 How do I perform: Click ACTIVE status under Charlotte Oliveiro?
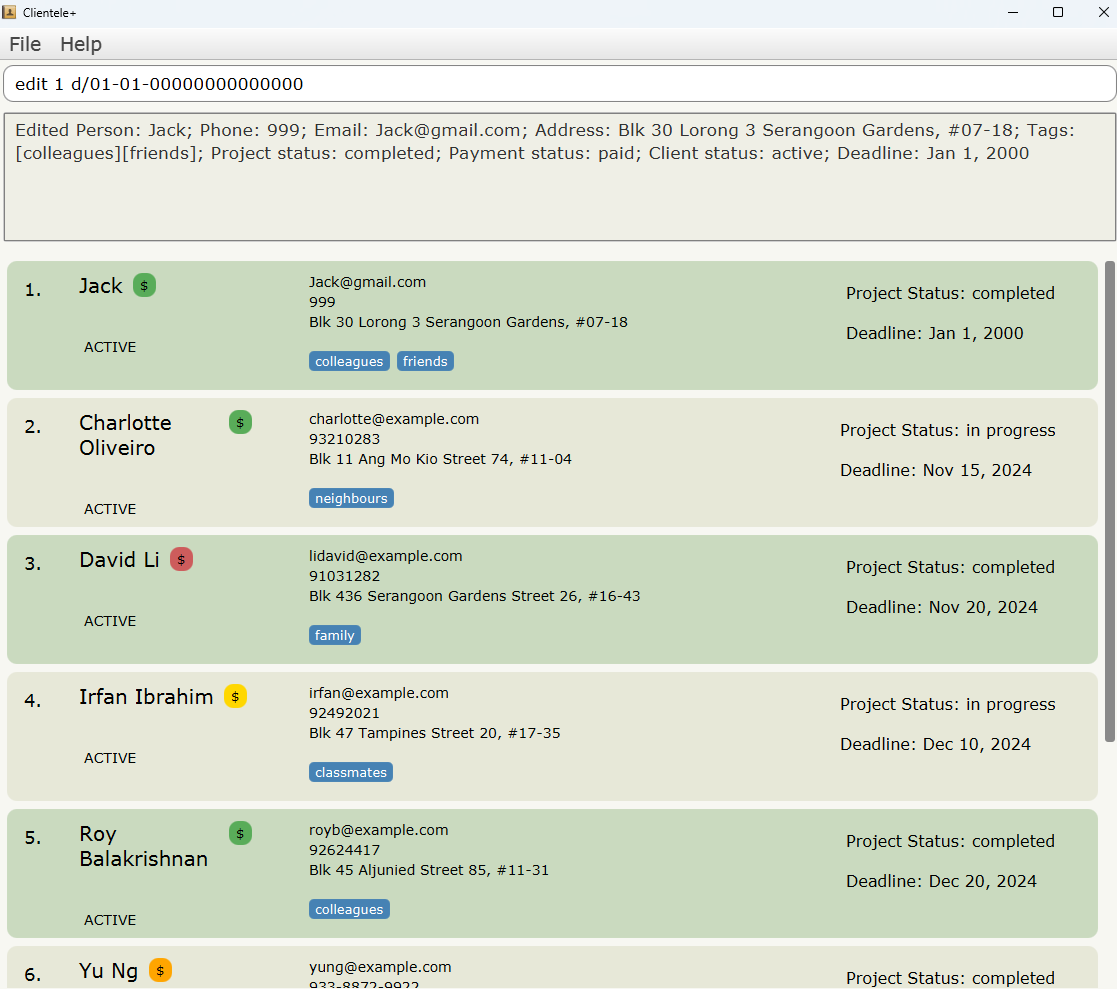click(x=110, y=509)
